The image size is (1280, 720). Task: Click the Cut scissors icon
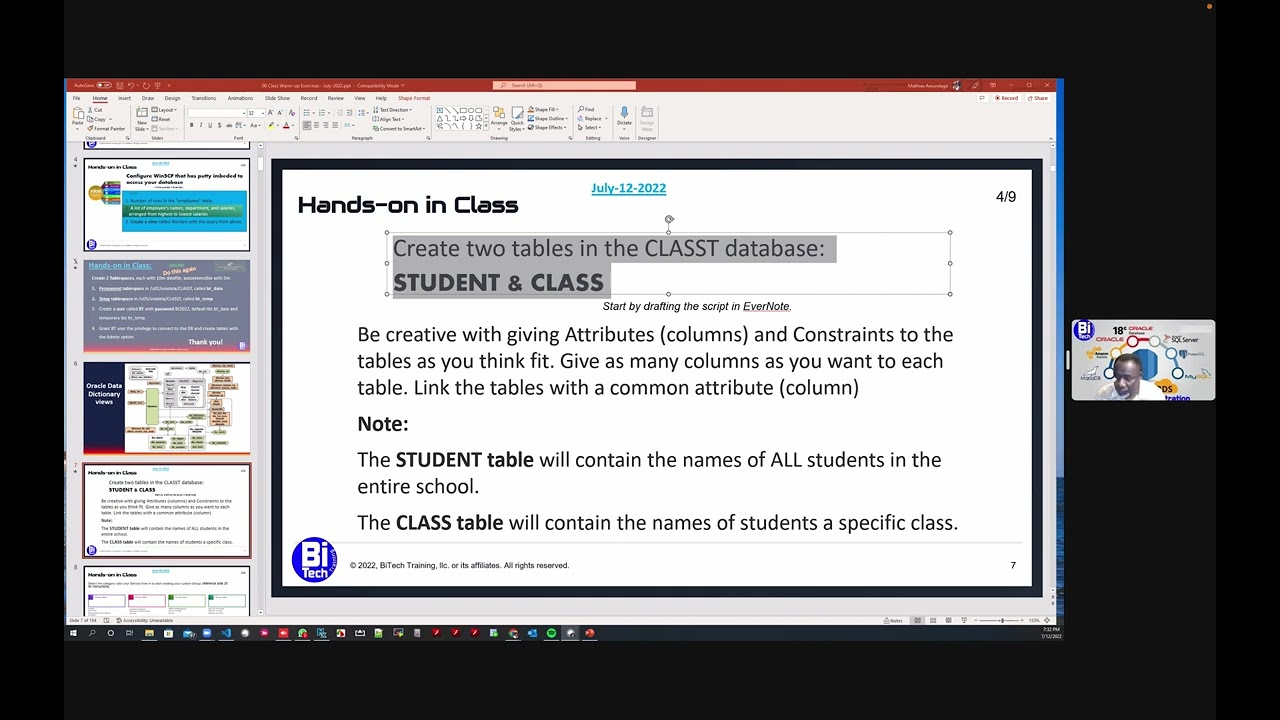tap(90, 110)
